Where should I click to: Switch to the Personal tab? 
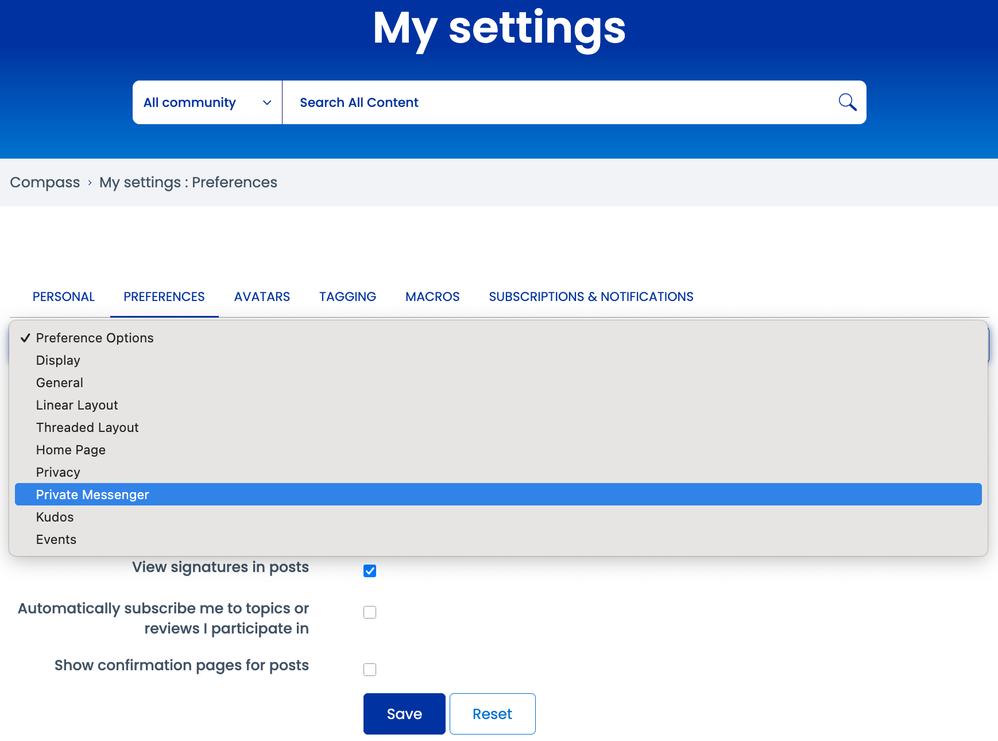pos(63,297)
